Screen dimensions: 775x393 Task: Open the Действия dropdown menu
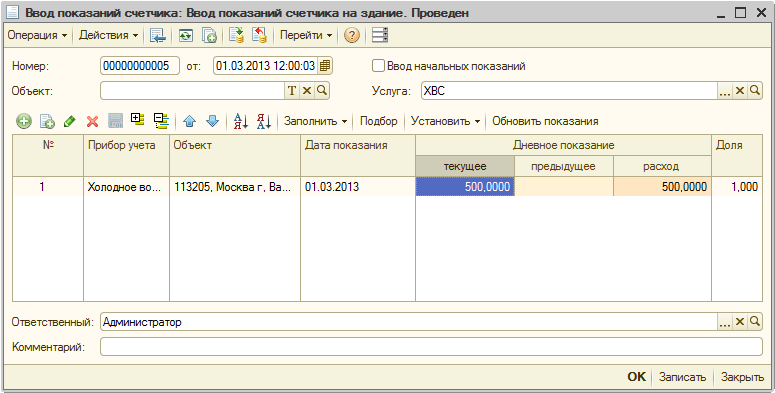(108, 35)
